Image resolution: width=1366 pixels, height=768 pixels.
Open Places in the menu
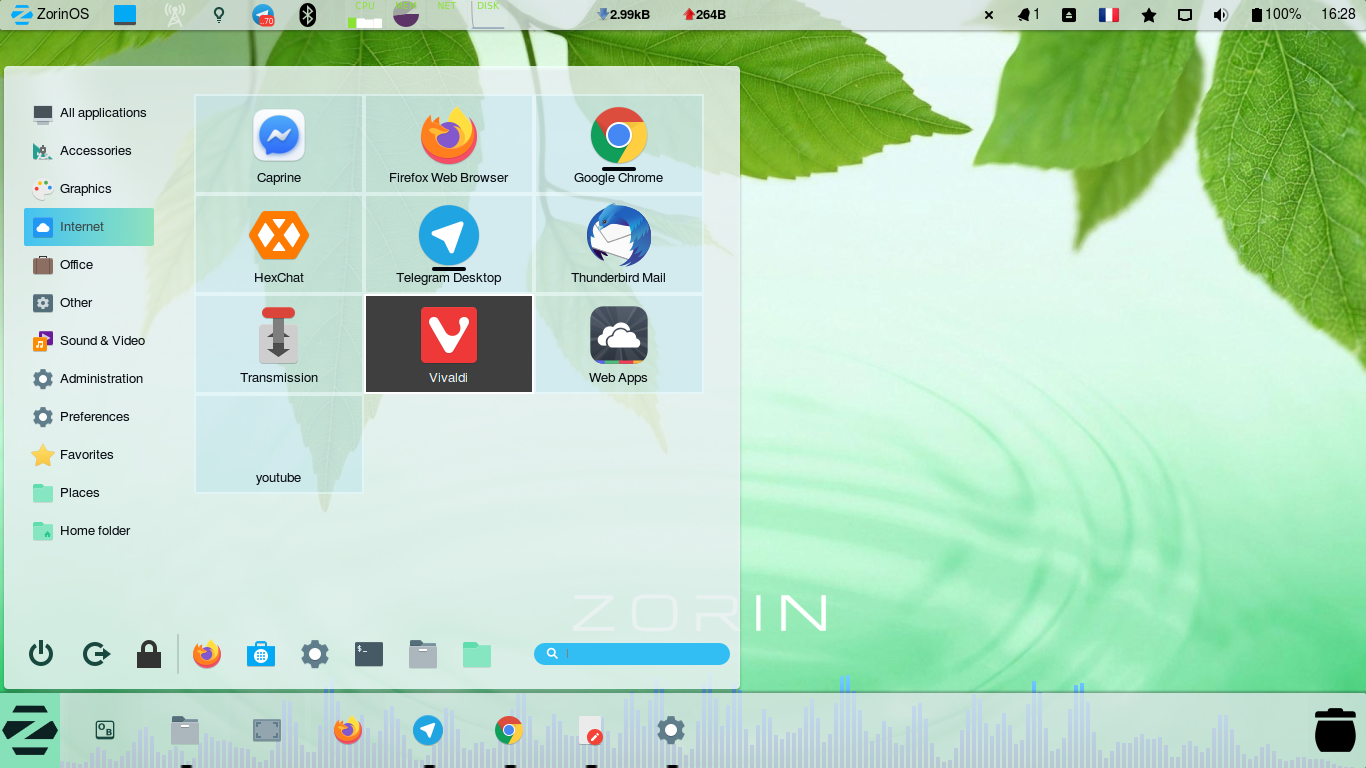[89, 493]
